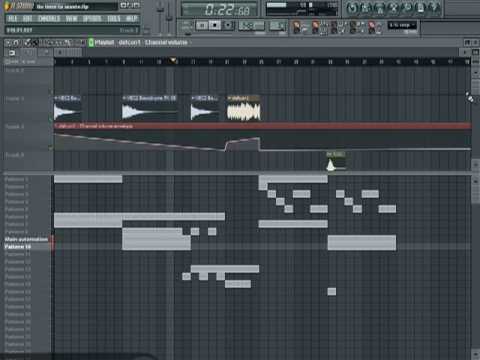Select the Main automation pattern row
Viewport: 480px width, 360px height.
26,239
